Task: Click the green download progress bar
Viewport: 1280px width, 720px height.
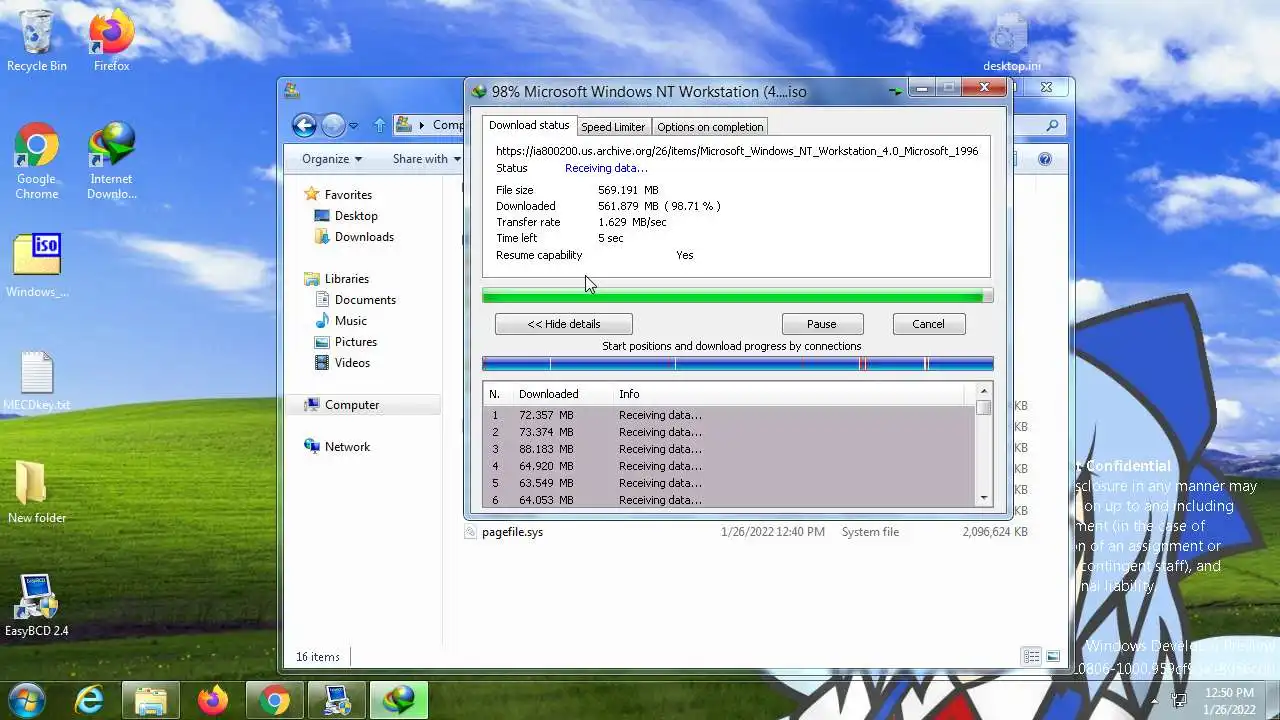Action: (x=738, y=296)
